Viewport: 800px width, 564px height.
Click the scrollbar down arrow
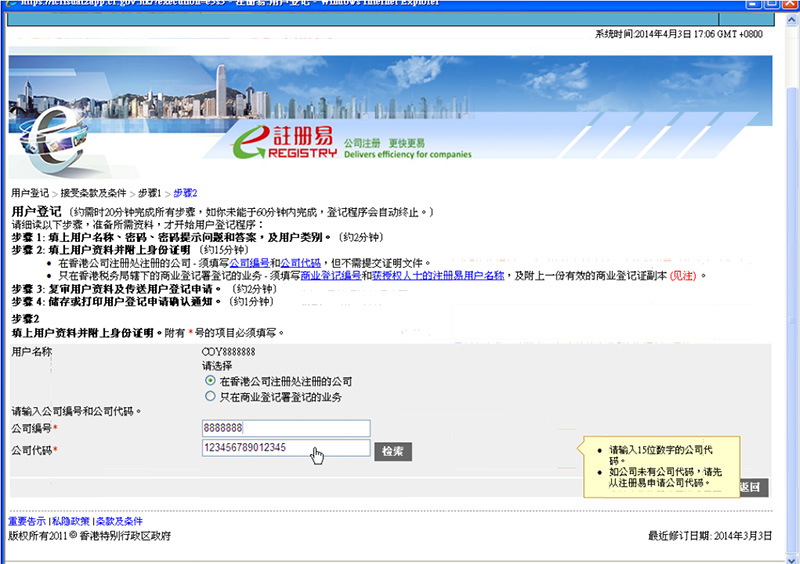pos(792,559)
